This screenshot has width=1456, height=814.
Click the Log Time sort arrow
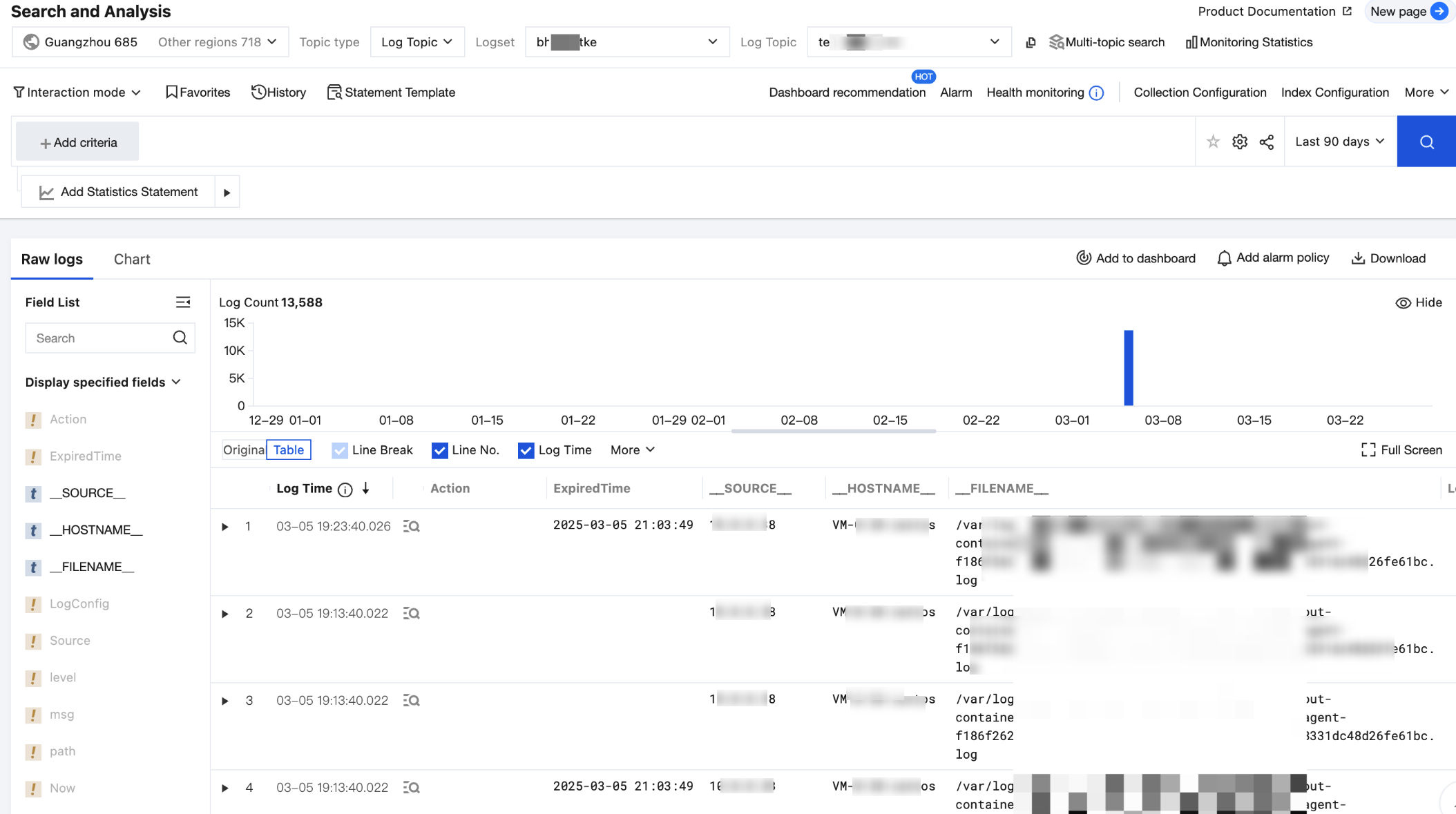pyautogui.click(x=366, y=488)
